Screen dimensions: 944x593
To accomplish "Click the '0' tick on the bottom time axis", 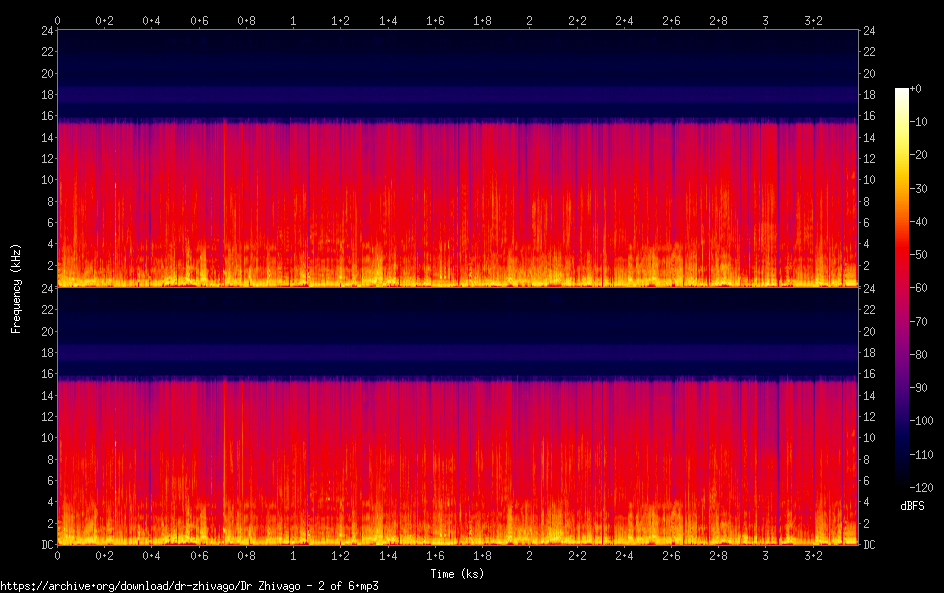I will point(58,555).
